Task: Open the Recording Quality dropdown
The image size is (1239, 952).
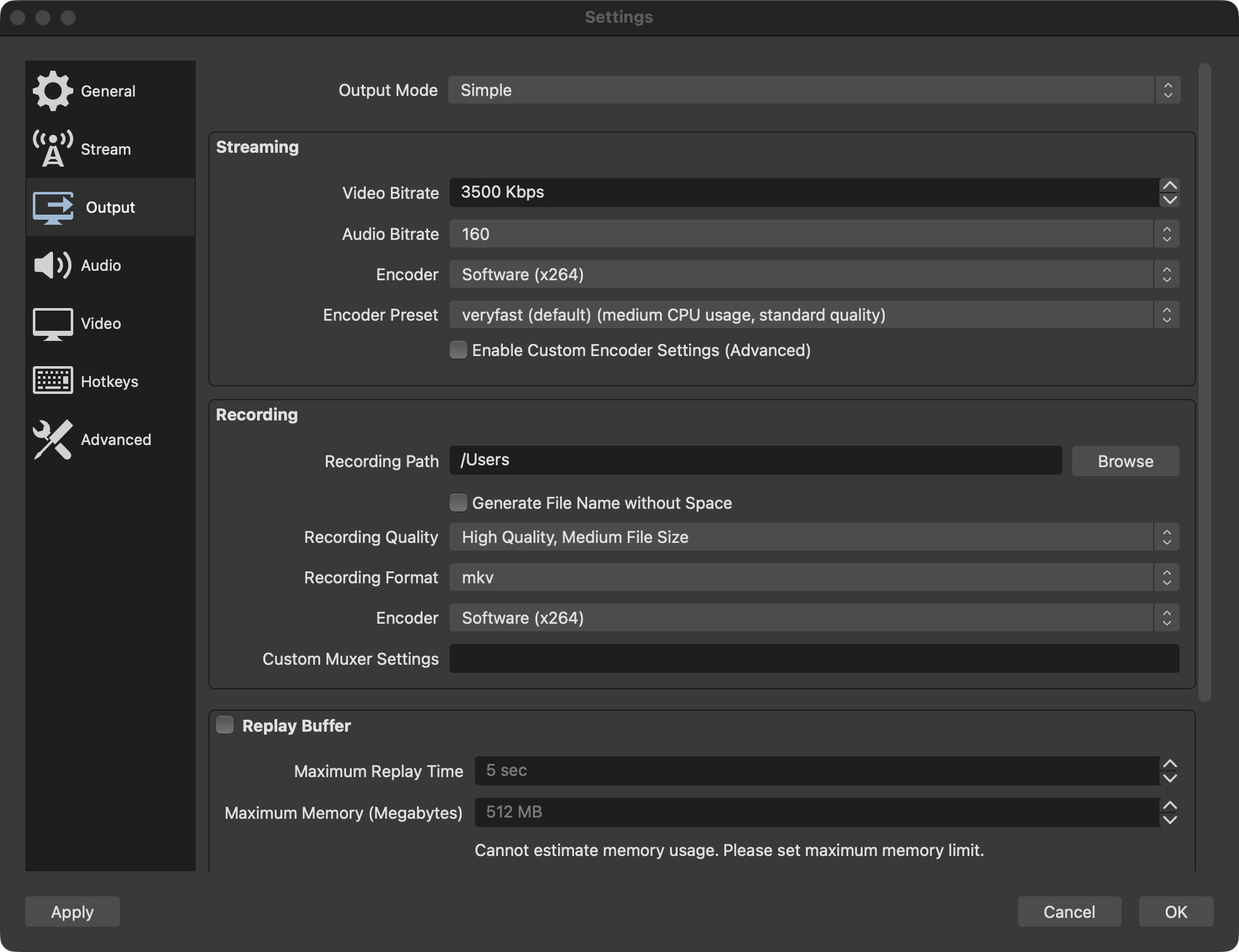Action: coord(813,537)
